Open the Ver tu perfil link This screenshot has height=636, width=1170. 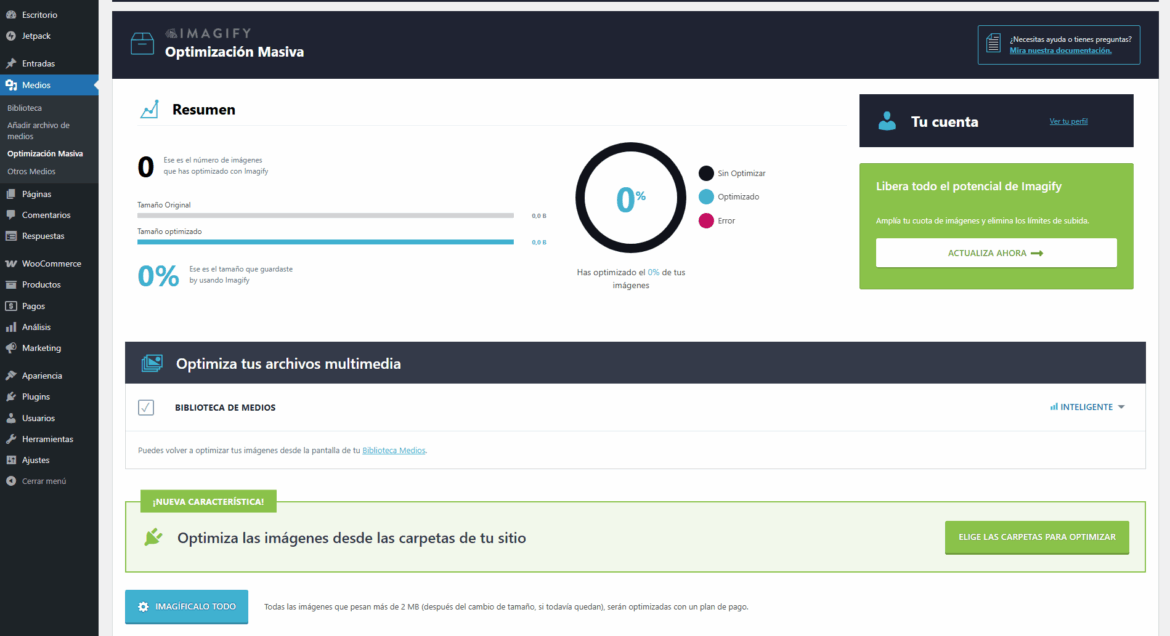click(1069, 121)
